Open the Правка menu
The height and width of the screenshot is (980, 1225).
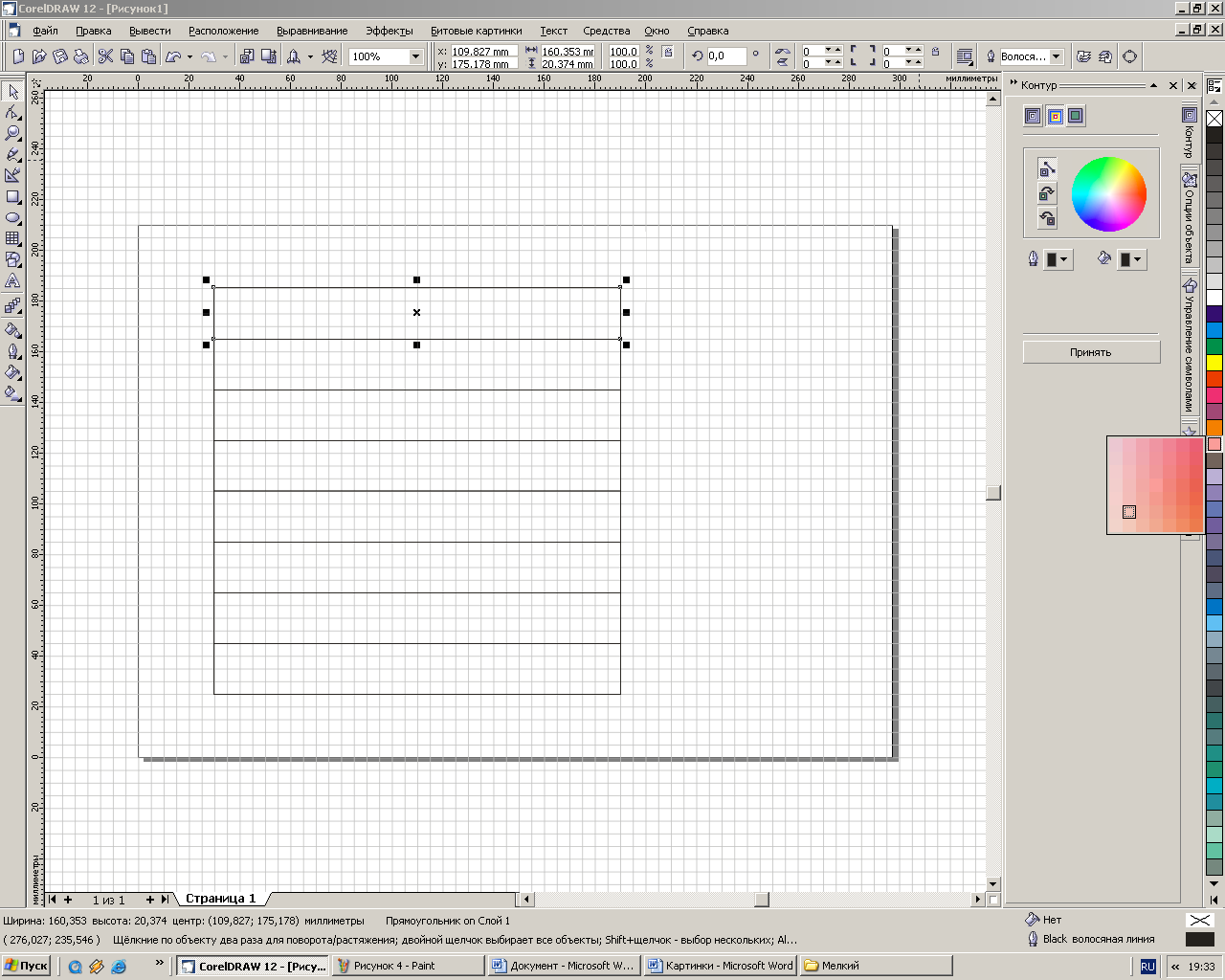tap(94, 31)
